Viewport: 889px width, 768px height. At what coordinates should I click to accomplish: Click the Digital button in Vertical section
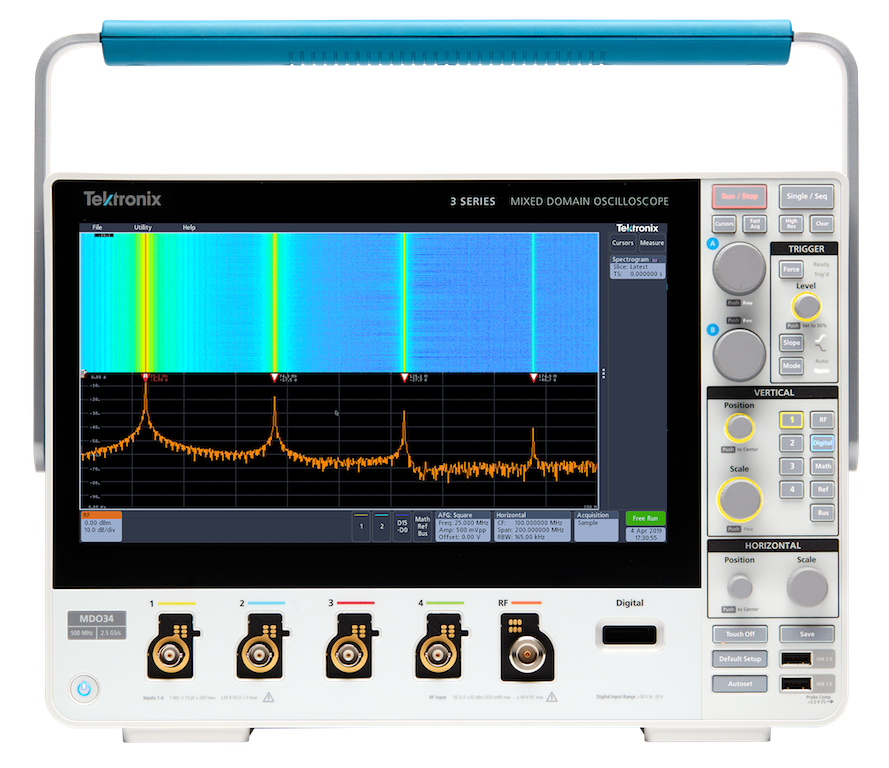pyautogui.click(x=822, y=443)
